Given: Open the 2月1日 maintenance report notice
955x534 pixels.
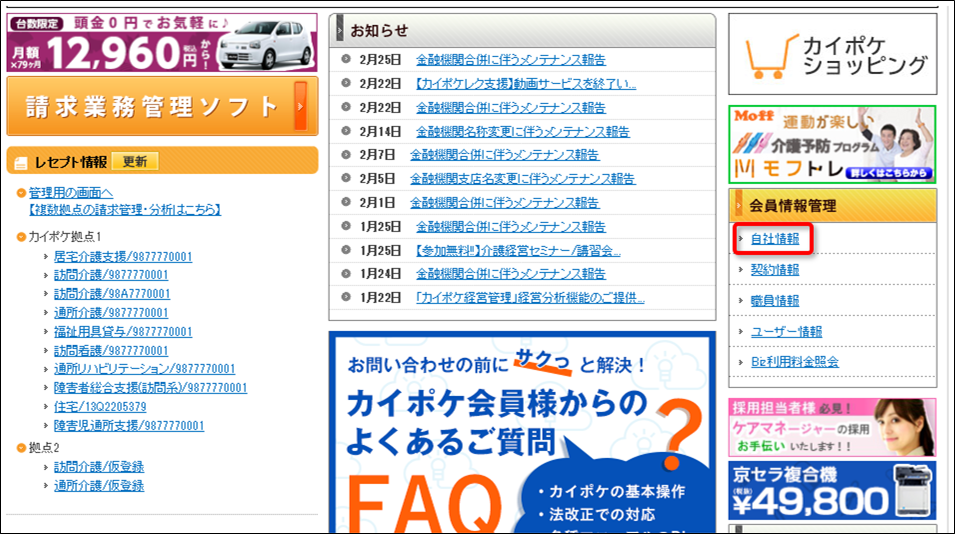Looking at the screenshot, I should point(504,202).
